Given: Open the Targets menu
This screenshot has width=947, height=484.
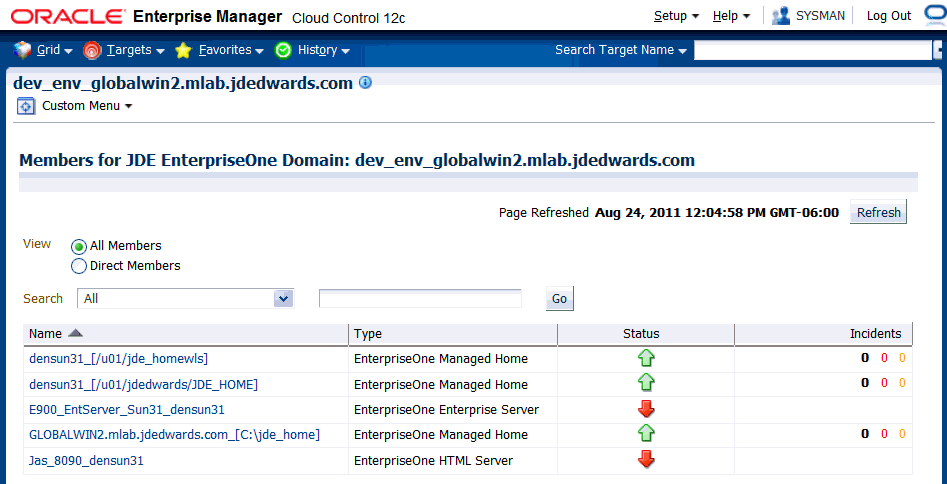Looking at the screenshot, I should (x=135, y=50).
